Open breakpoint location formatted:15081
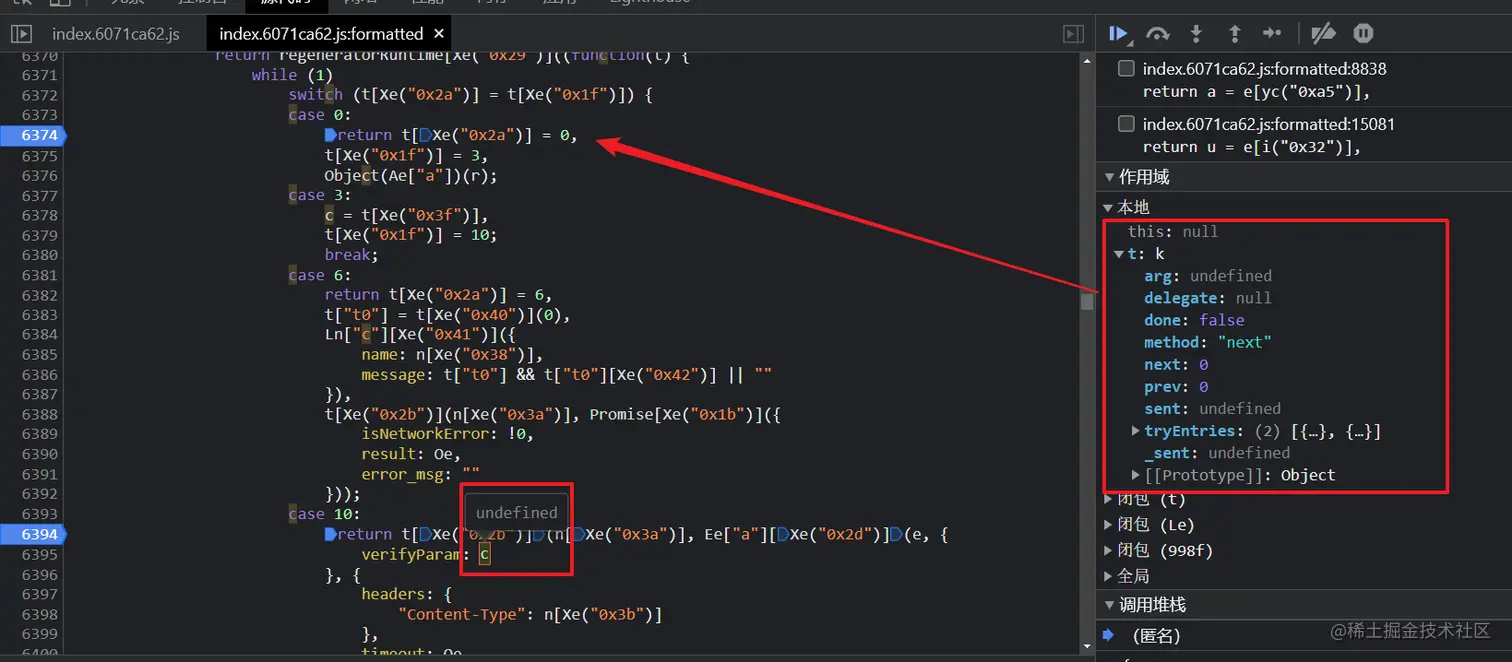Screen dimensions: 1512x662 (1269, 124)
